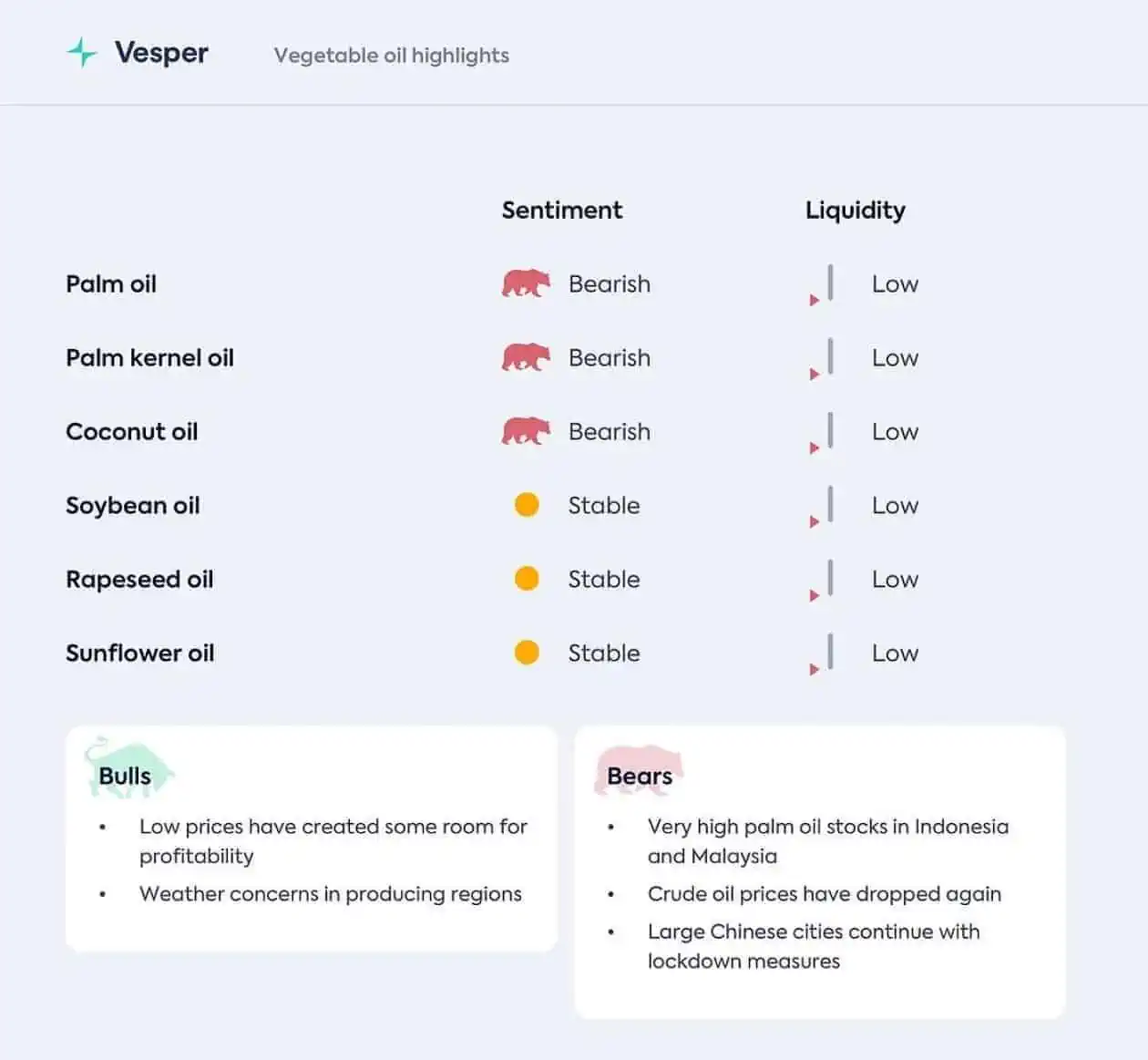Image resolution: width=1148 pixels, height=1060 pixels.
Task: Click the green bull icon in Bulls card
Action: tap(128, 767)
